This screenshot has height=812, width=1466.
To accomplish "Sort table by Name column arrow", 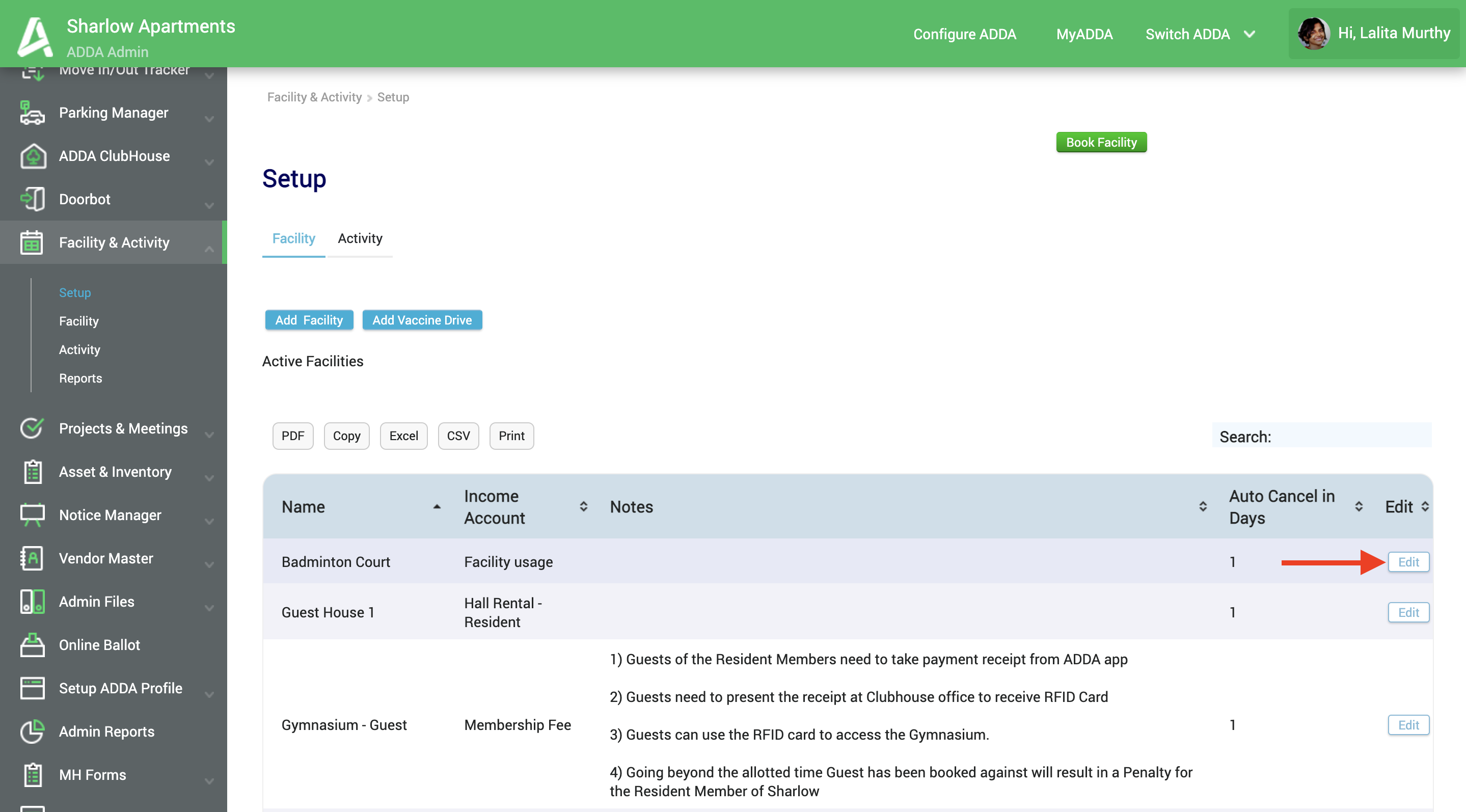I will click(x=437, y=506).
